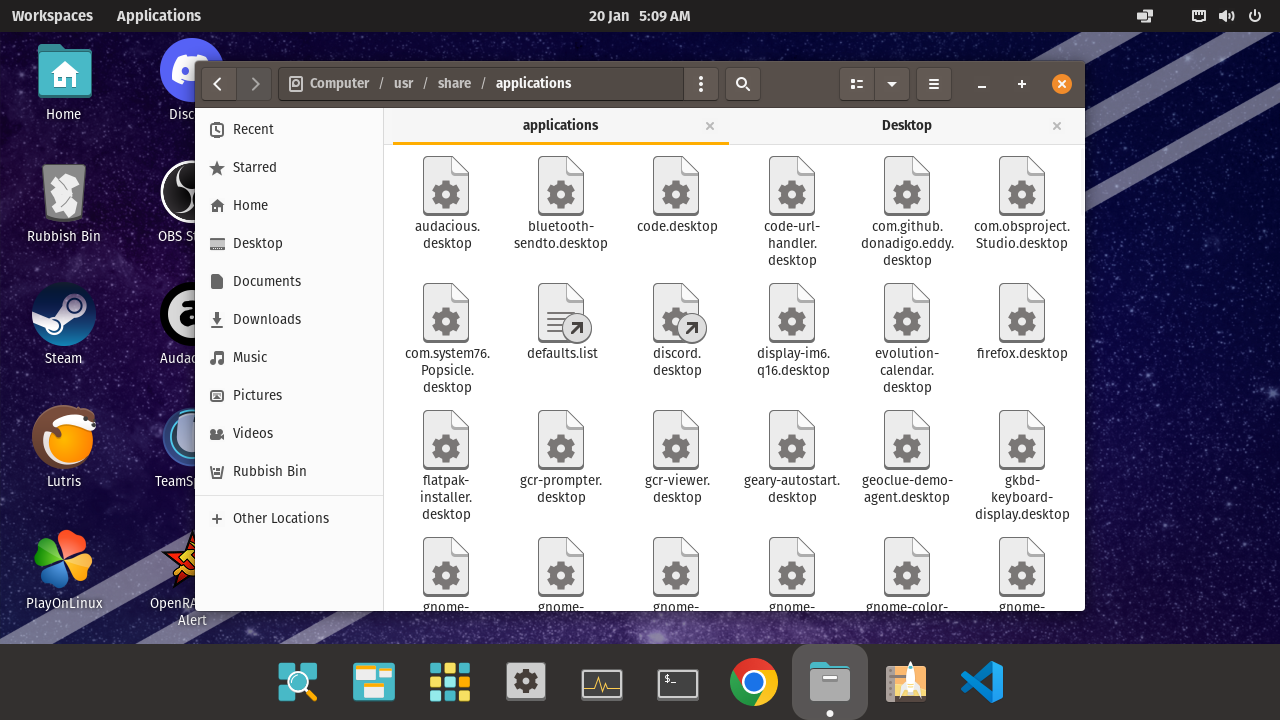
Task: Go forward with the forward arrow button
Action: tap(255, 84)
